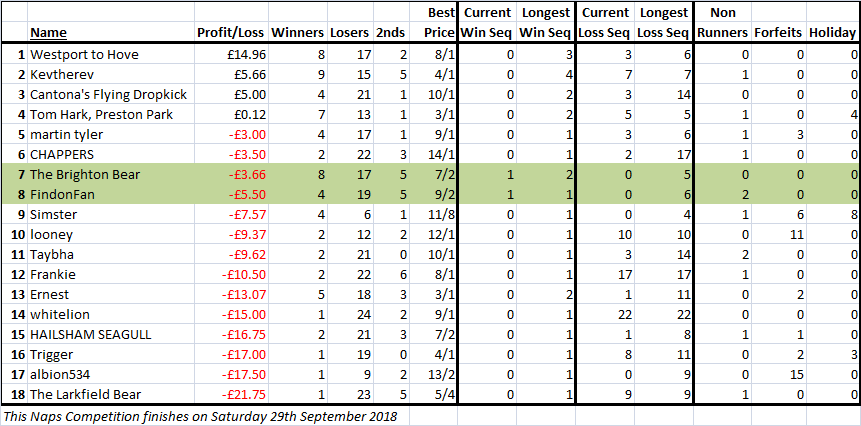This screenshot has height=426, width=861.
Task: Click the underlined Name column header
Action: pos(48,33)
